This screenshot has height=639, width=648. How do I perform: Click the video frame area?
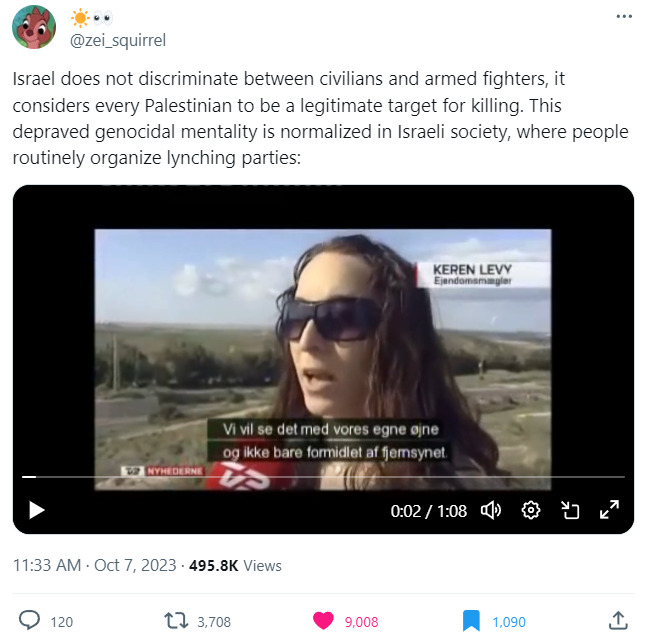click(x=323, y=359)
